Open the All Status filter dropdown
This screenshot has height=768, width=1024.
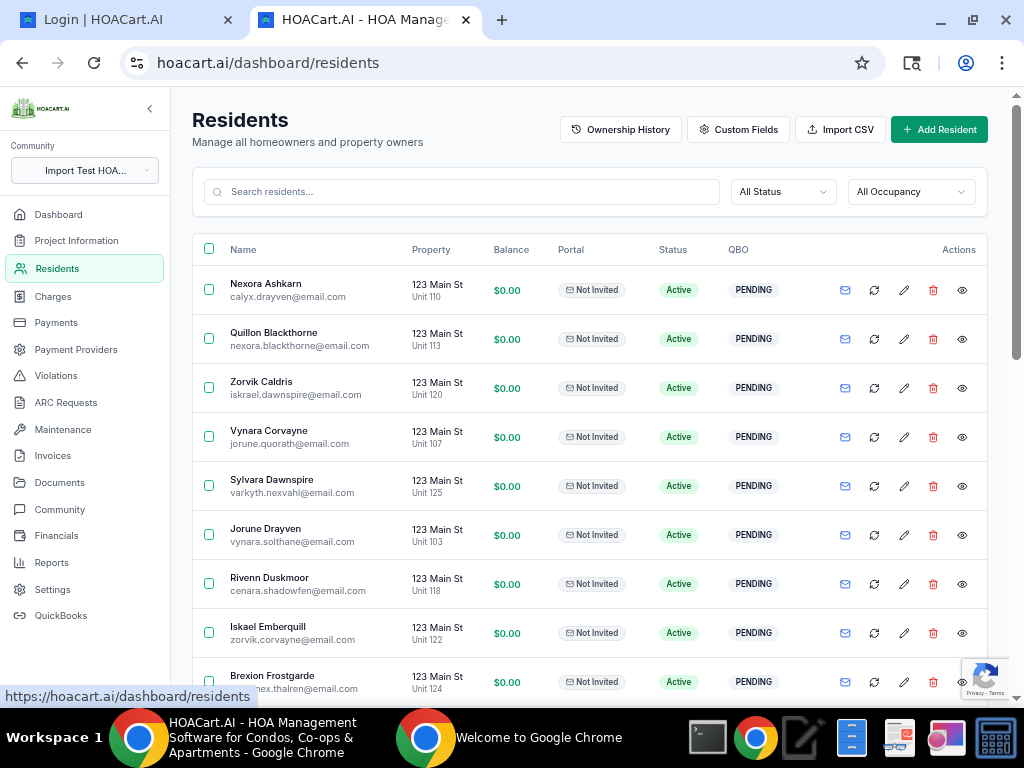[783, 191]
